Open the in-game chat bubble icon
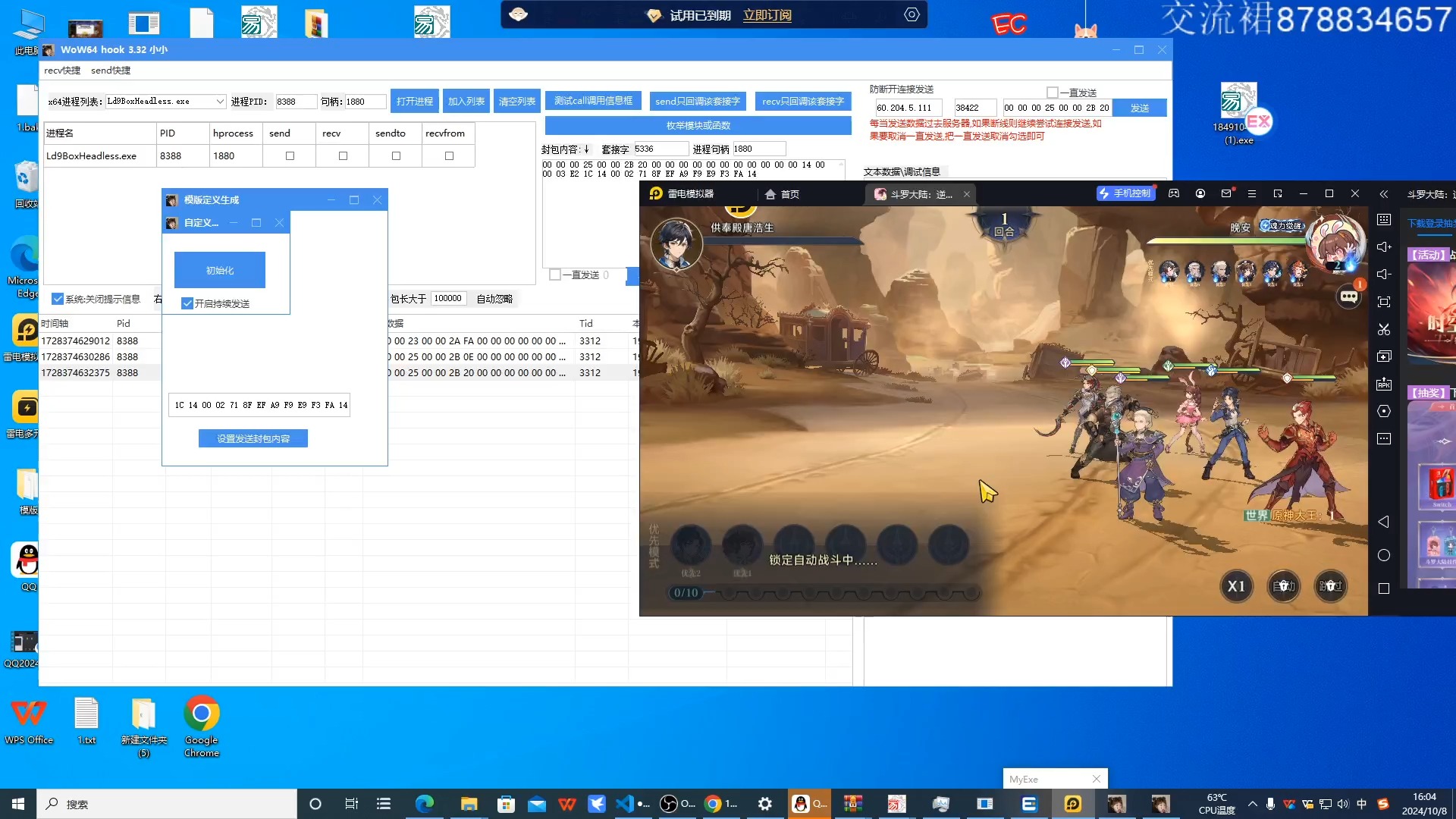The image size is (1456, 819). click(1349, 297)
